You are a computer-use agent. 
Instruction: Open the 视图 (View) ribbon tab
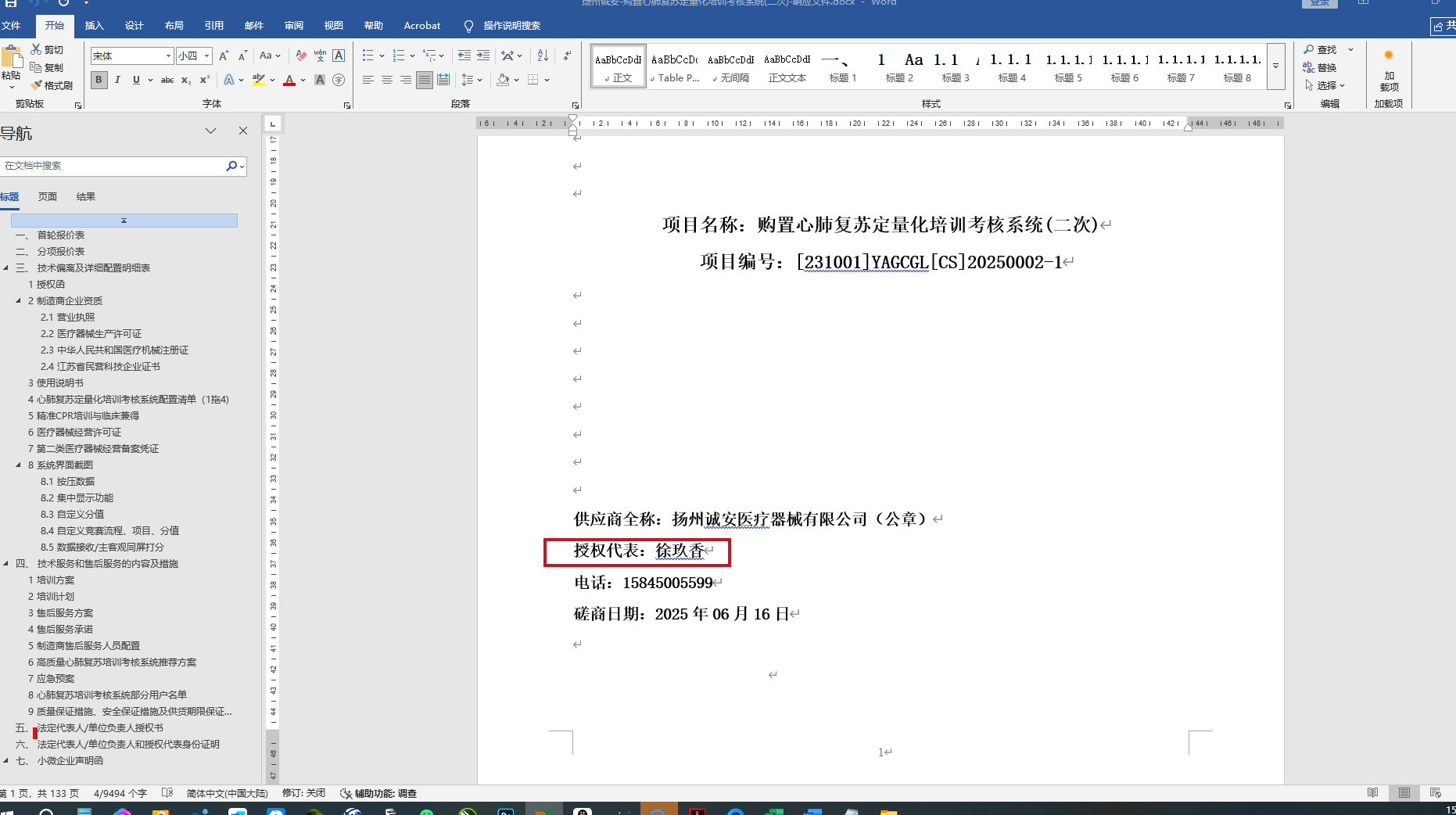pyautogui.click(x=334, y=26)
